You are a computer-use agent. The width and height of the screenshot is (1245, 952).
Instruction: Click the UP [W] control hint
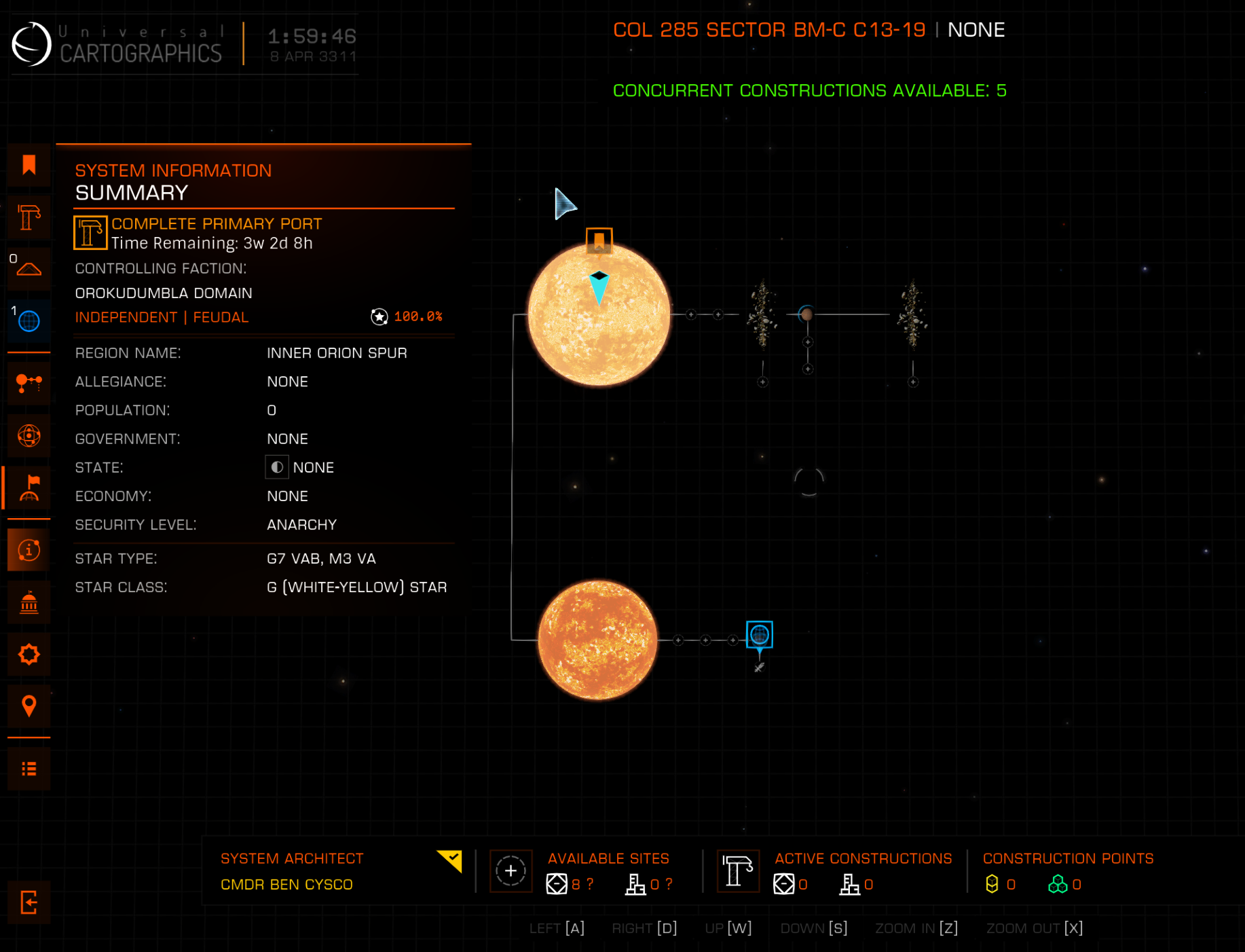[x=728, y=928]
